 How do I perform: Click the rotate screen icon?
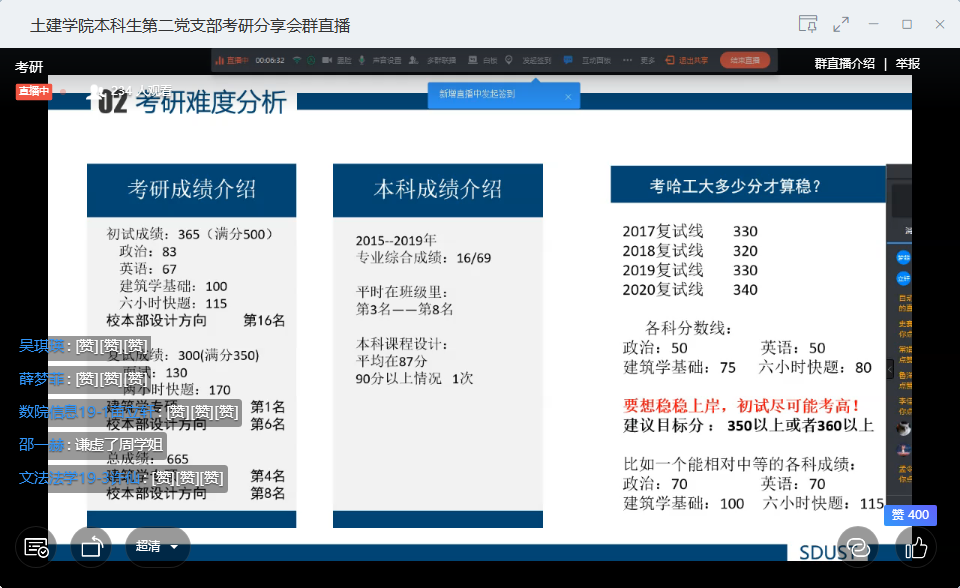pos(91,547)
